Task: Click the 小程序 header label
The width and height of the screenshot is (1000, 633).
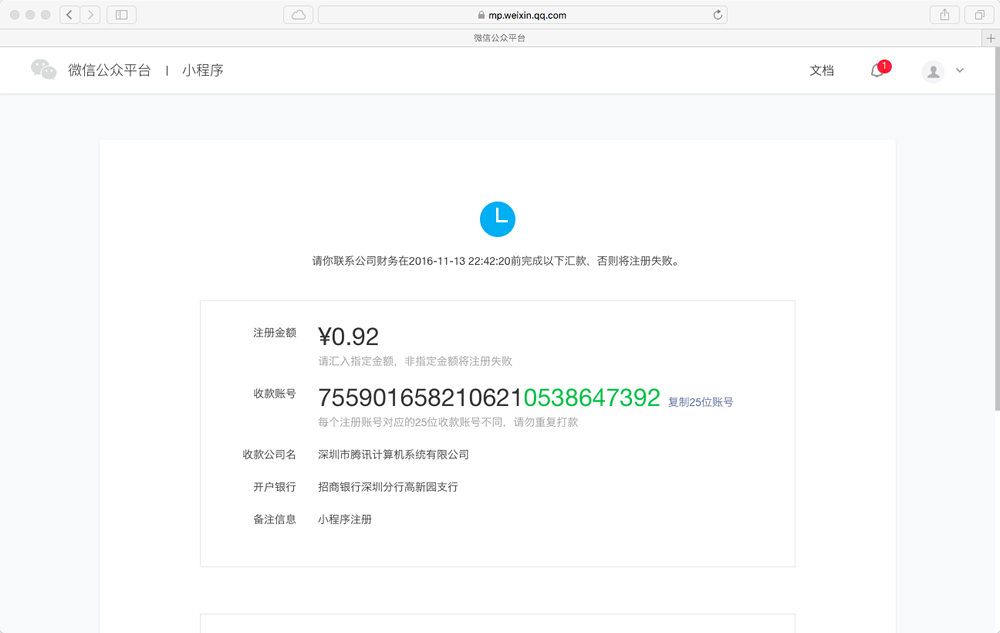Action: (x=202, y=71)
